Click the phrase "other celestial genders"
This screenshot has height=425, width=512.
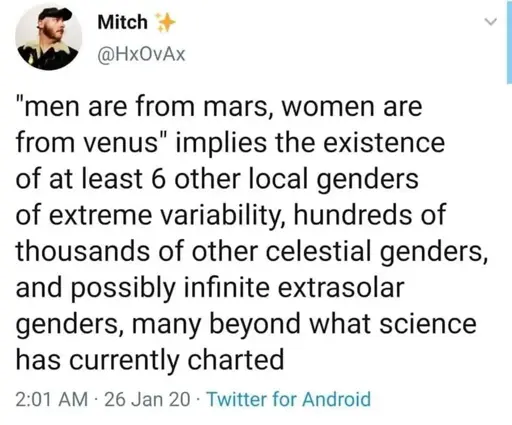[x=340, y=252]
